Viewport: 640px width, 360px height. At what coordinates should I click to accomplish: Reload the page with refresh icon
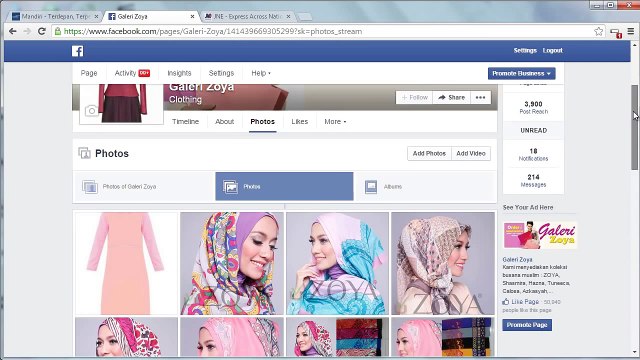click(x=42, y=31)
